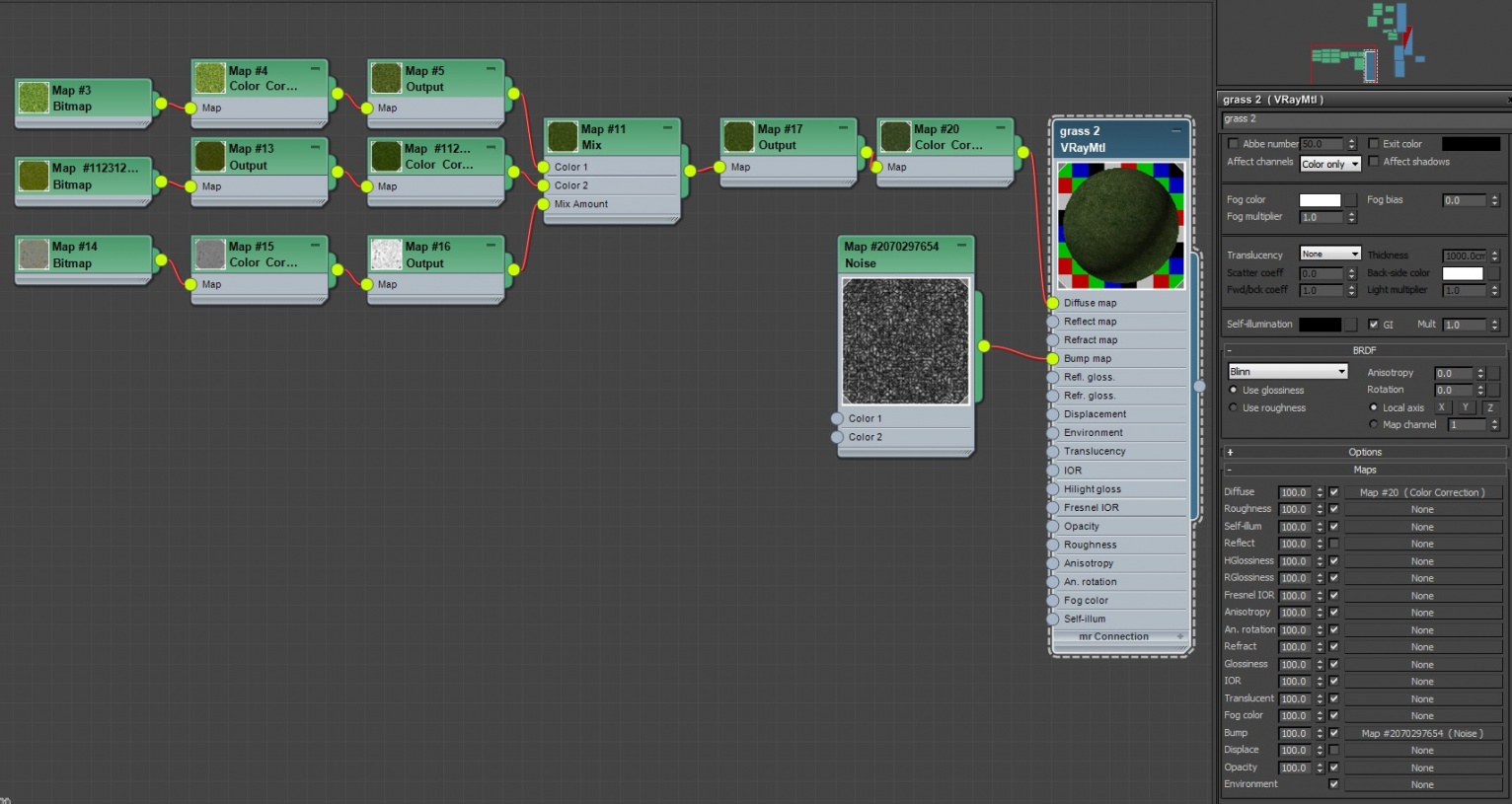Click the Refract map input socket
The image size is (1512, 804).
point(1053,340)
